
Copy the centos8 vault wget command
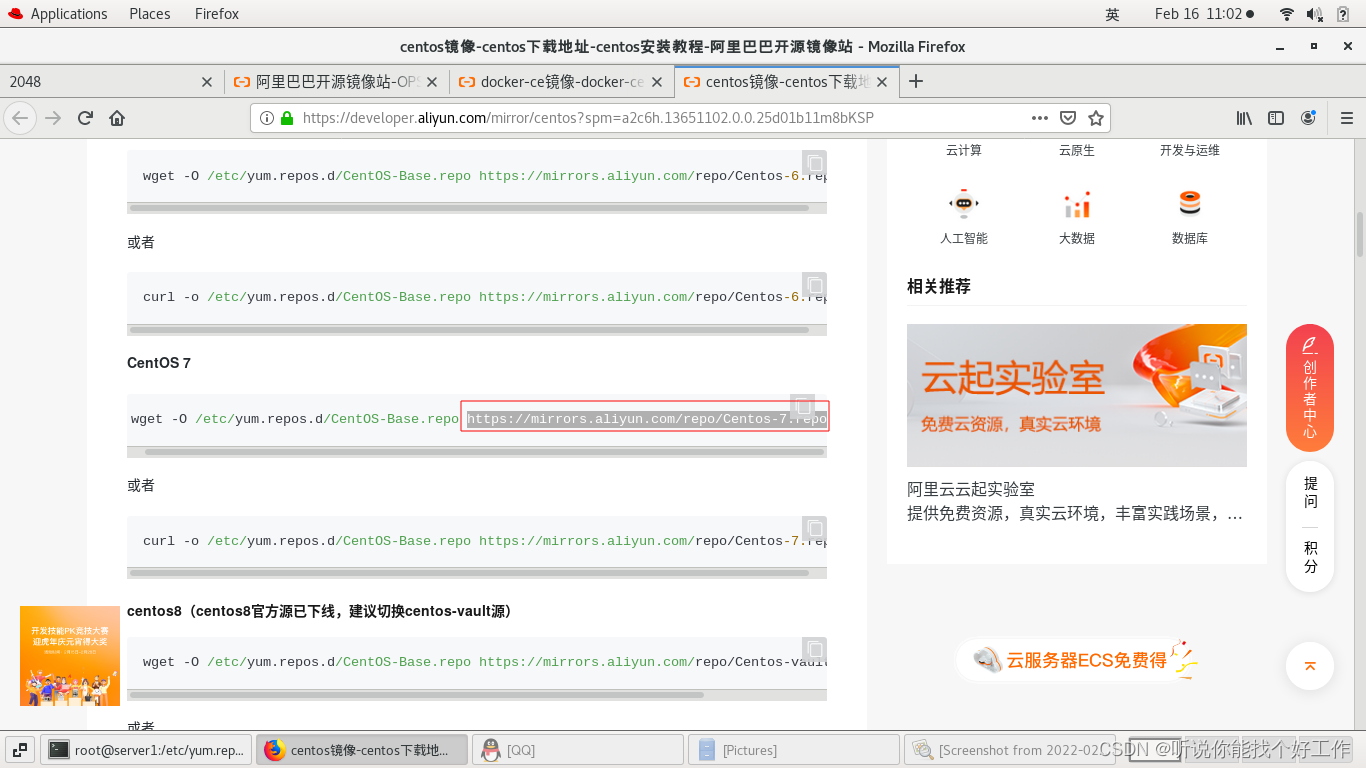[x=815, y=649]
